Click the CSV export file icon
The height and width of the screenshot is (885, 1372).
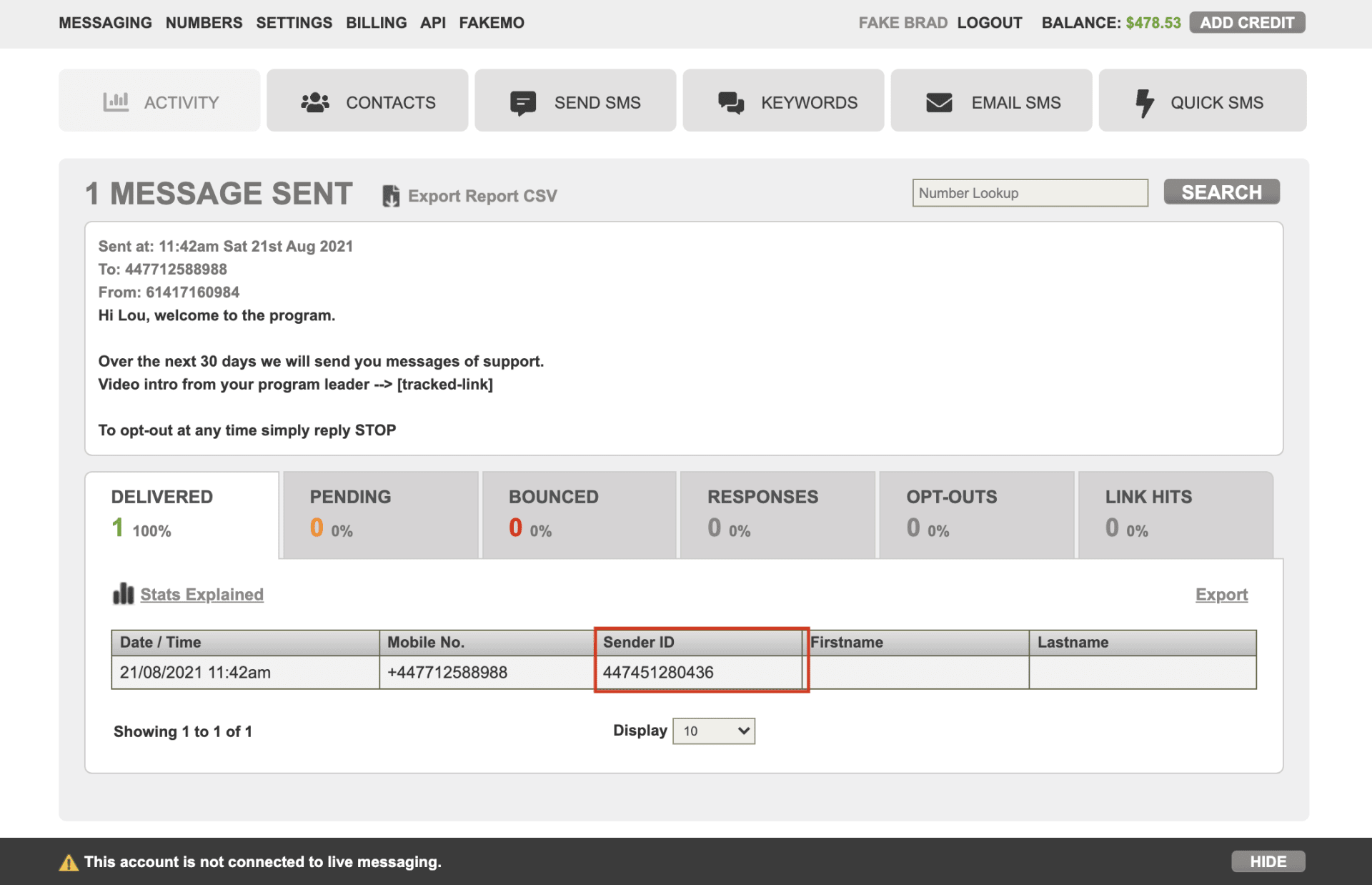(x=391, y=196)
